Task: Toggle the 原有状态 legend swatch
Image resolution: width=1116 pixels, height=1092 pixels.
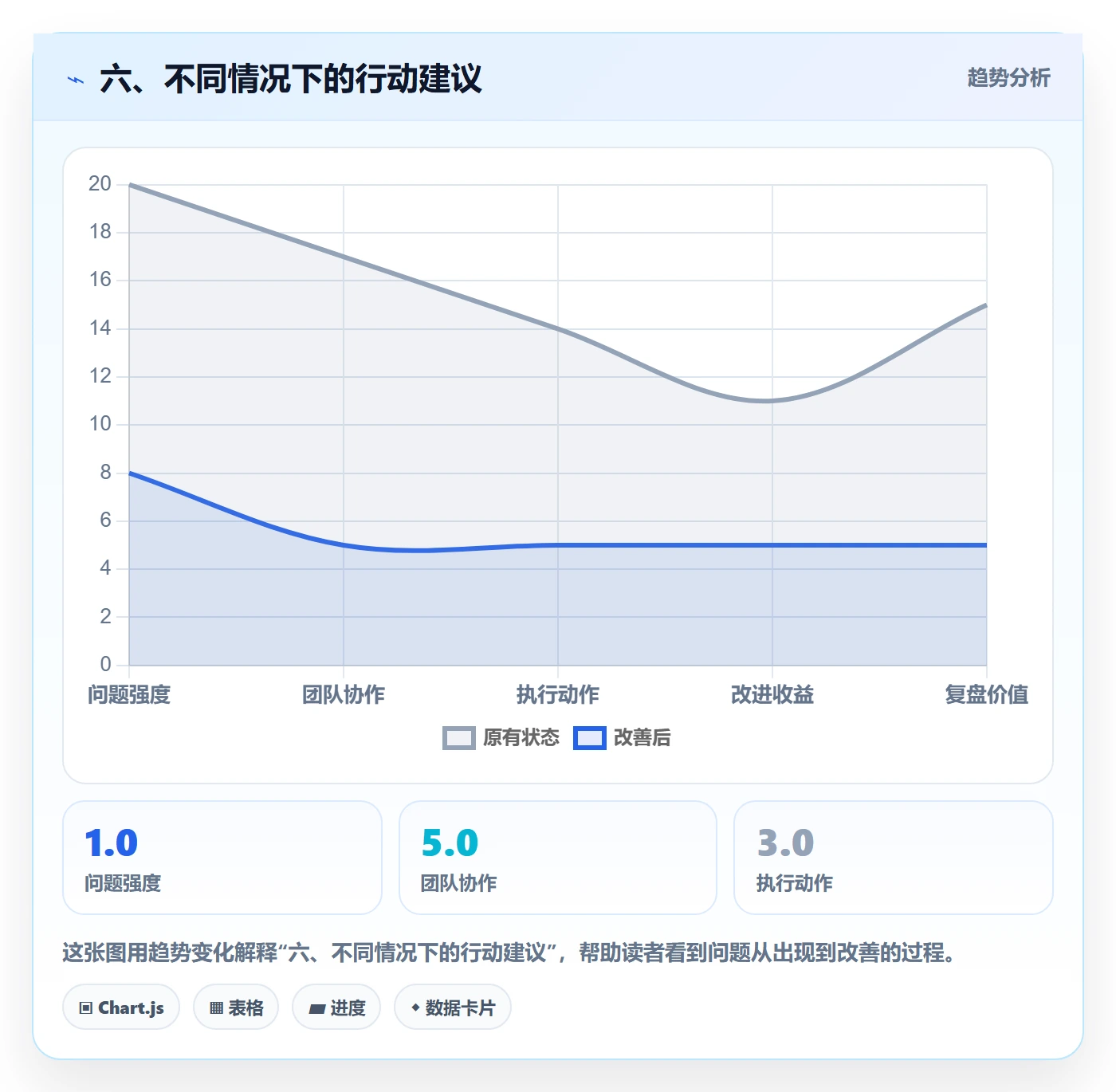Action: 459,738
